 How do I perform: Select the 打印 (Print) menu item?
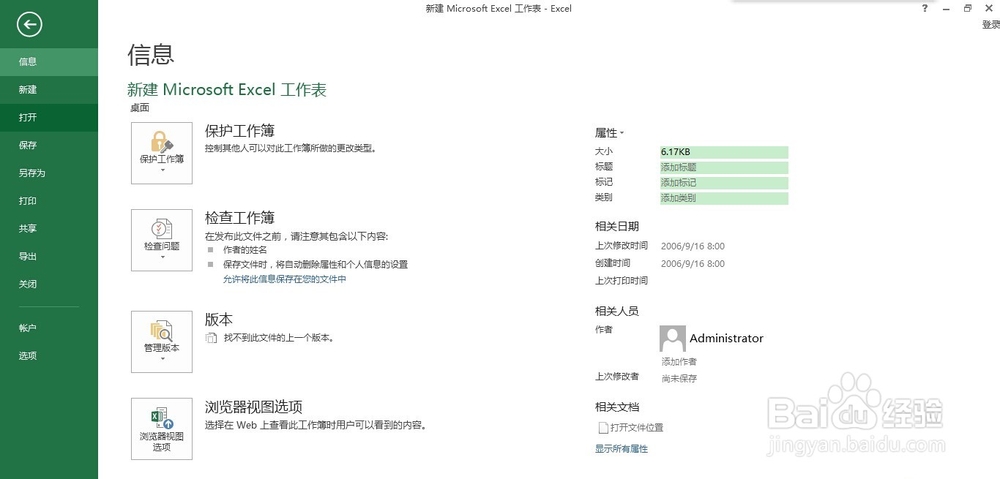click(48, 201)
